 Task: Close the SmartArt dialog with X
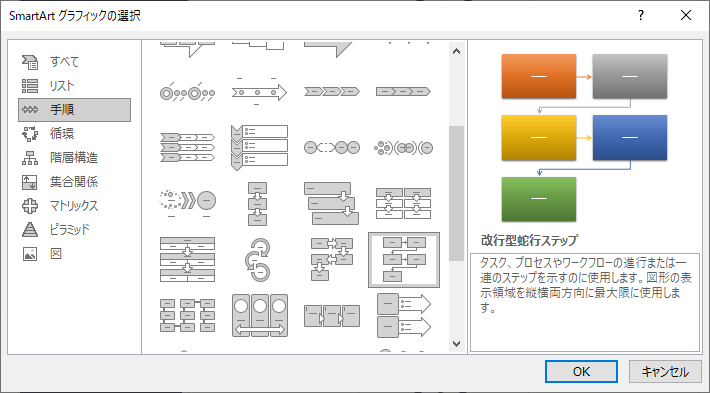pos(686,15)
